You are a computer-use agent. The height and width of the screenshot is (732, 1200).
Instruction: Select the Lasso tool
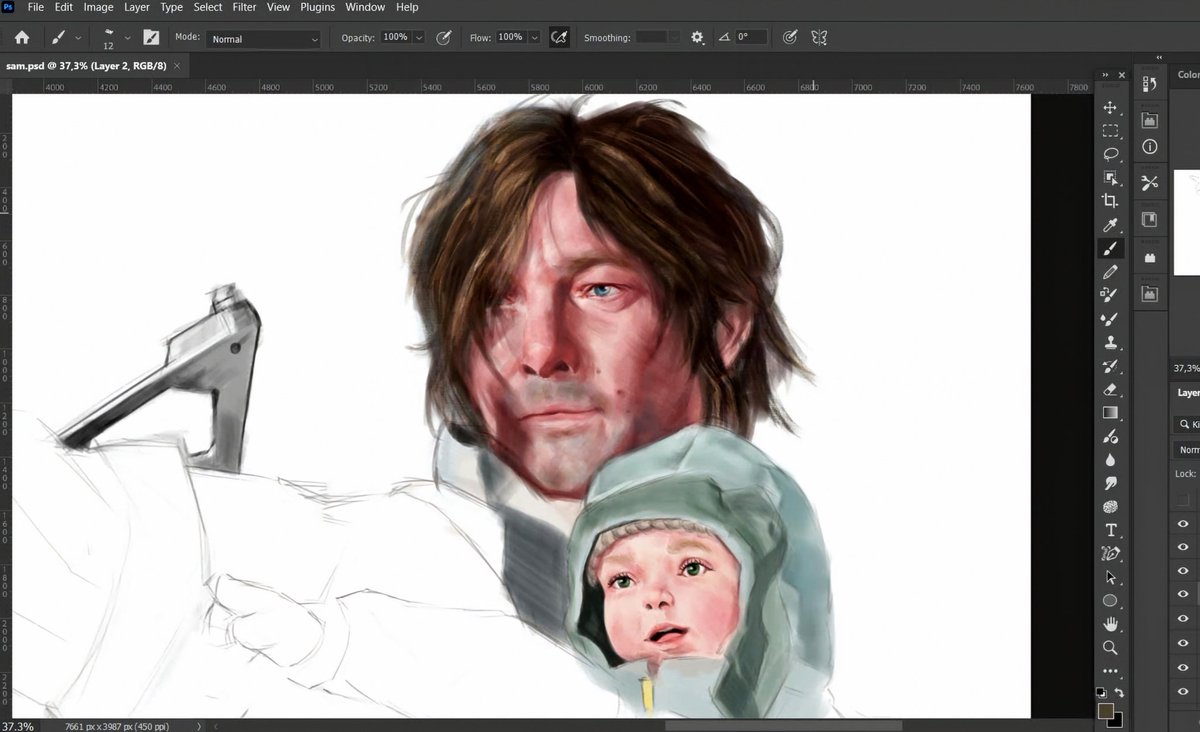tap(1110, 154)
